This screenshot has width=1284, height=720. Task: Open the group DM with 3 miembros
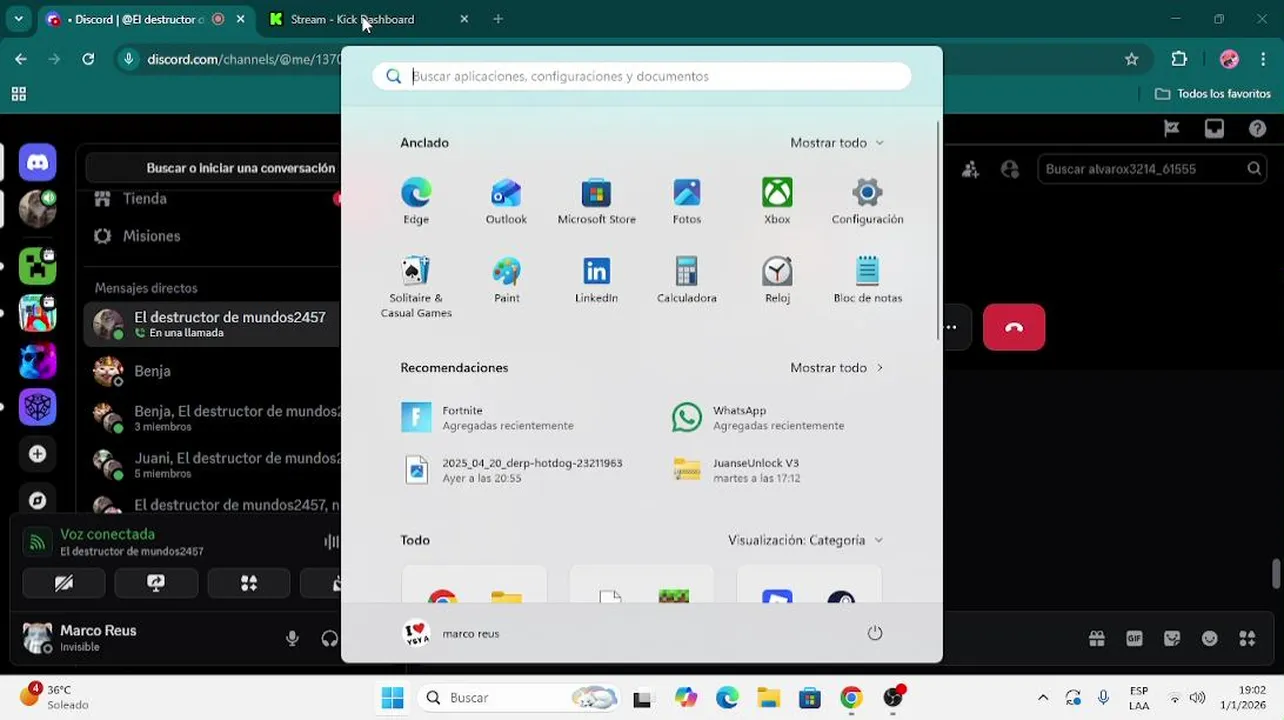pyautogui.click(x=213, y=418)
